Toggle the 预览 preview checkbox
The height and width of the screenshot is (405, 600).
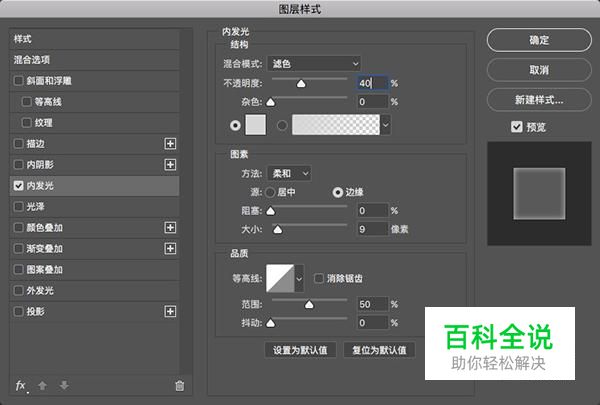pyautogui.click(x=517, y=127)
